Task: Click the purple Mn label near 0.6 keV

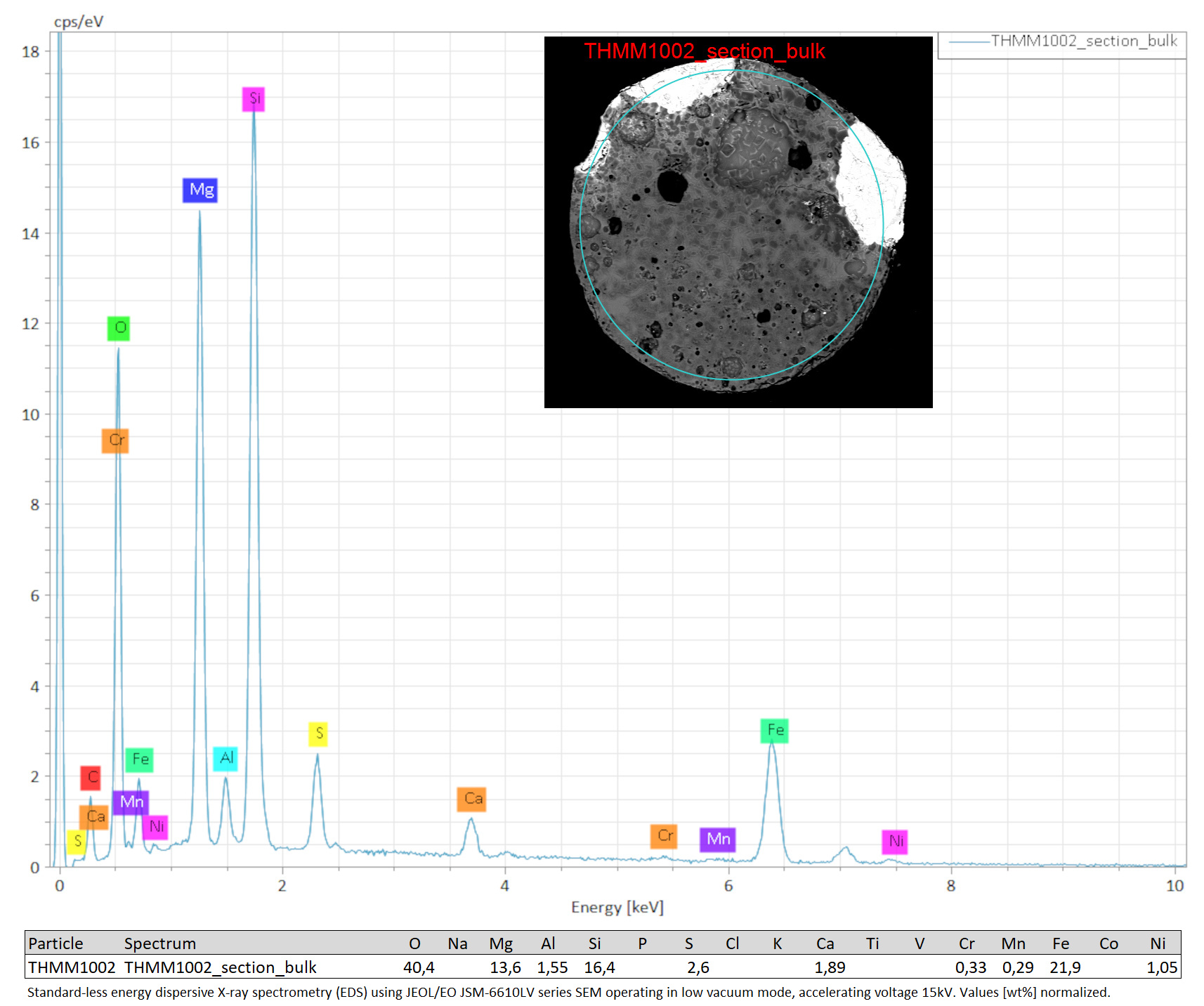Action: [131, 802]
